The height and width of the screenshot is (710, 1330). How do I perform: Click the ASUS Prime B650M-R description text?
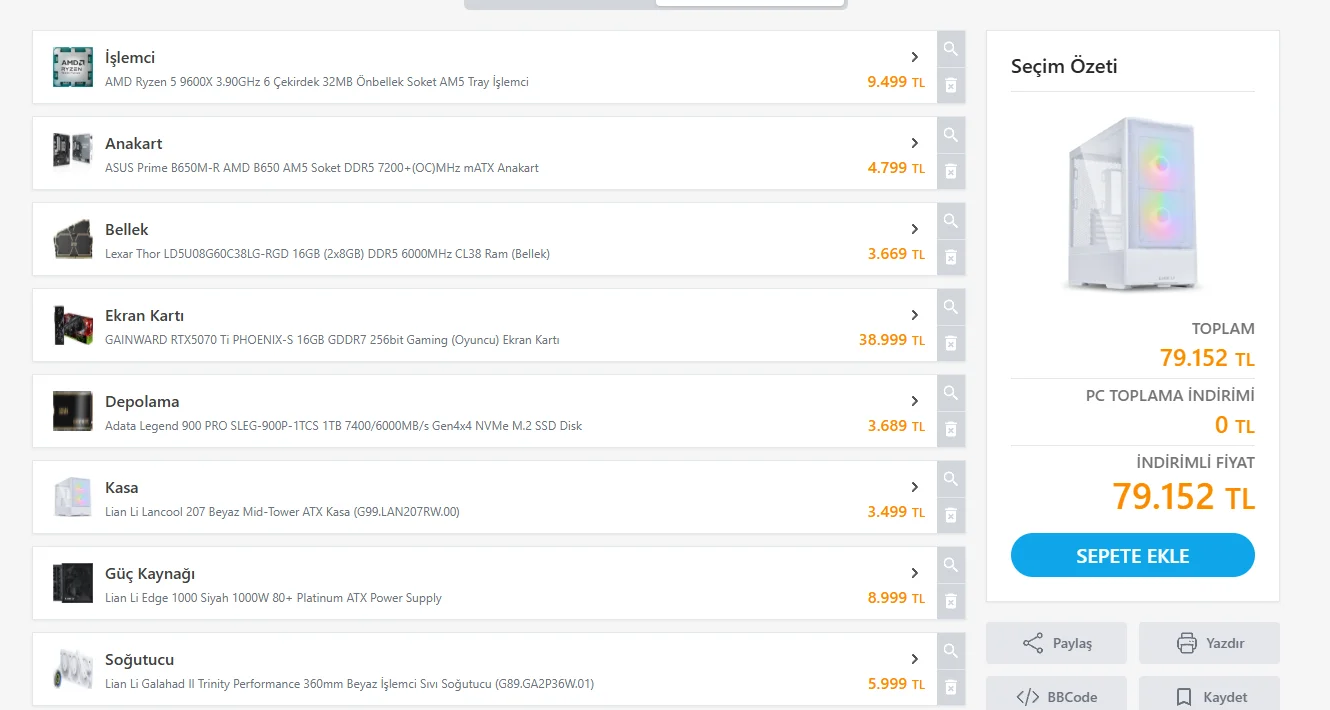tap(322, 168)
